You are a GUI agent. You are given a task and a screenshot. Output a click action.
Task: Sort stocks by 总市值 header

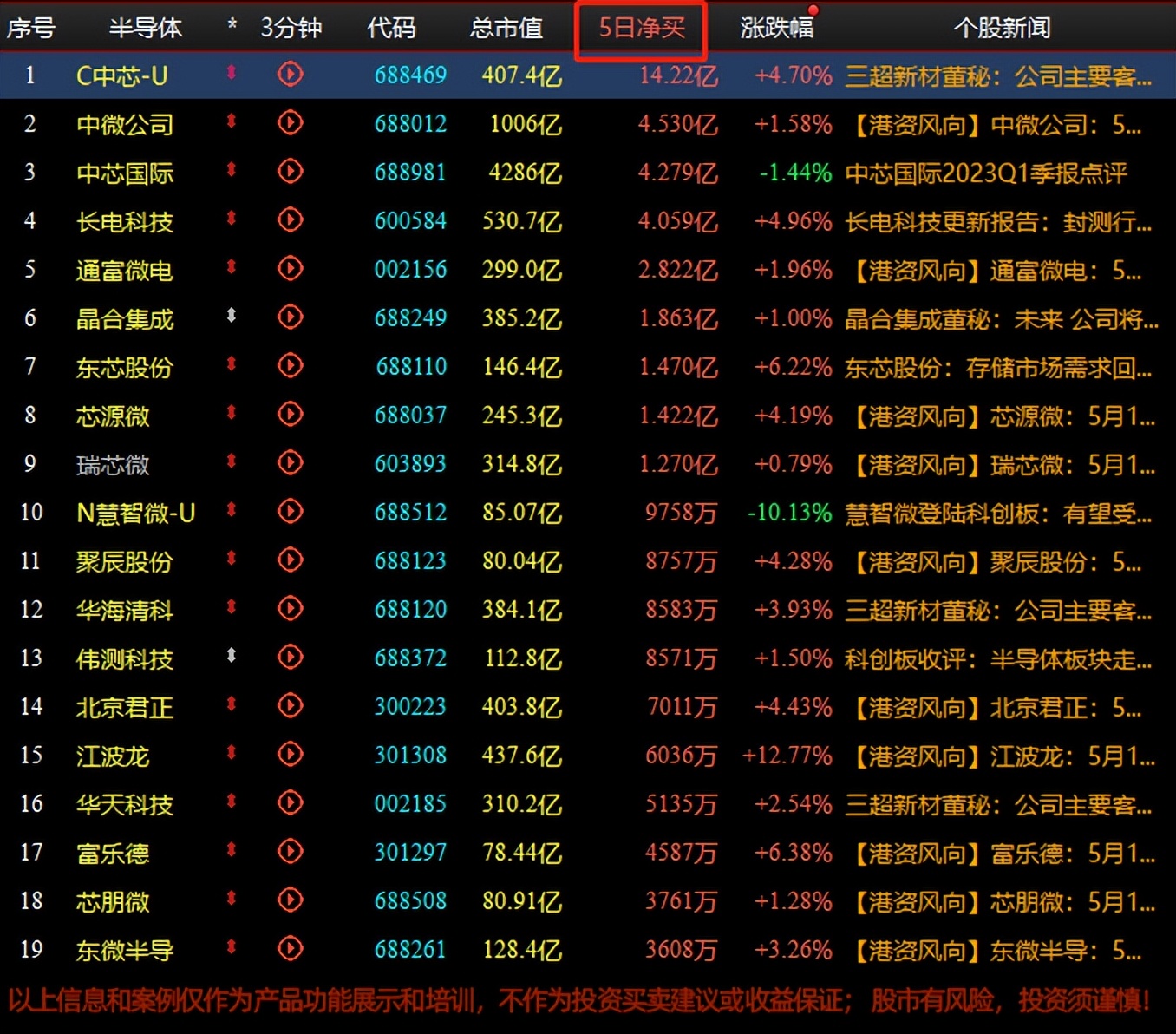[x=506, y=28]
